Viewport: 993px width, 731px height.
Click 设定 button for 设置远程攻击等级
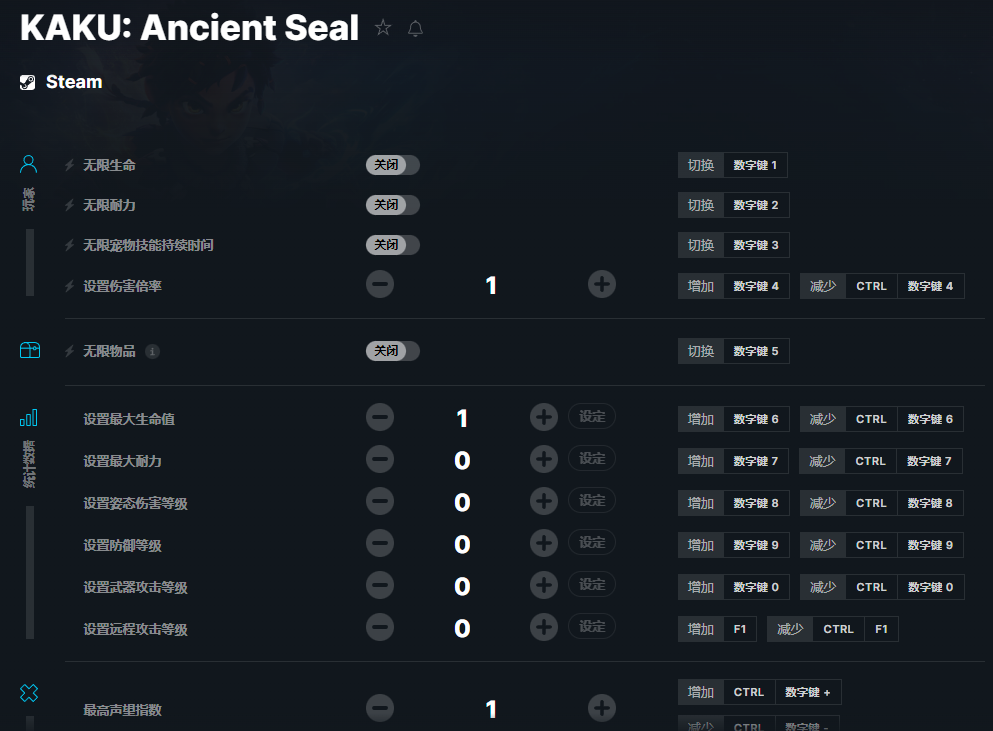592,626
